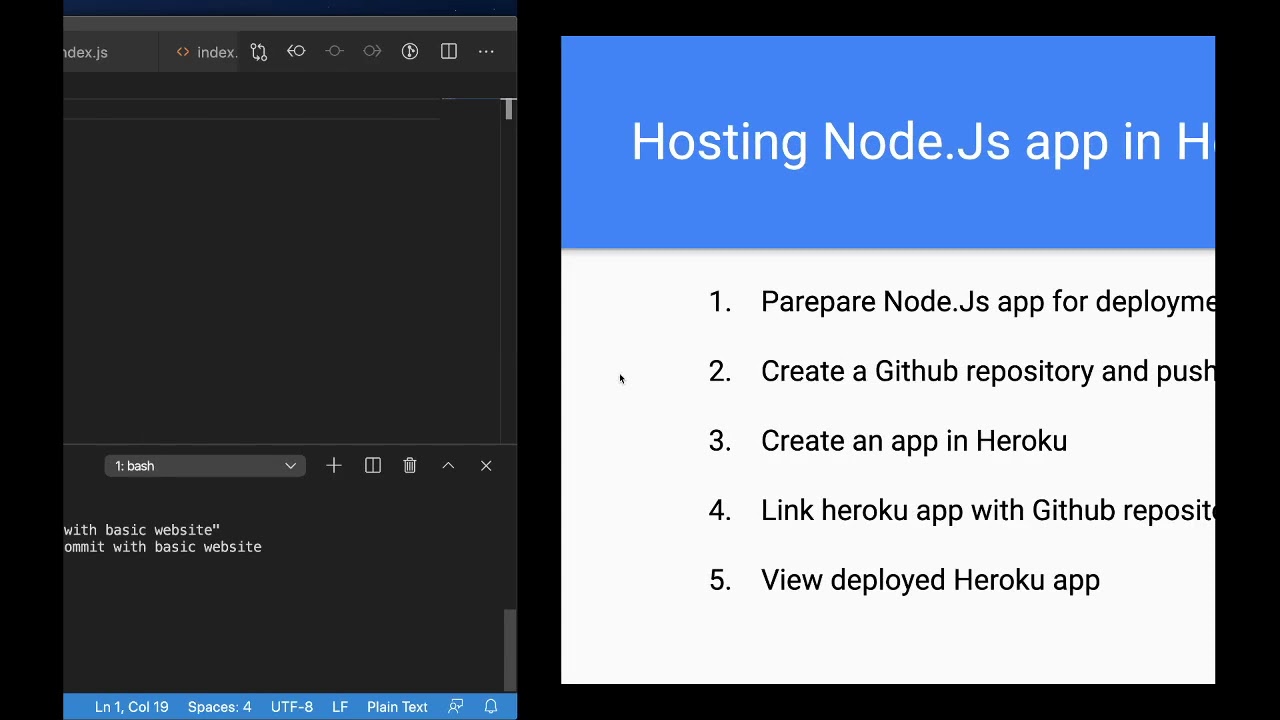
Task: Open the 1: bash terminal dropdown
Action: 205,466
